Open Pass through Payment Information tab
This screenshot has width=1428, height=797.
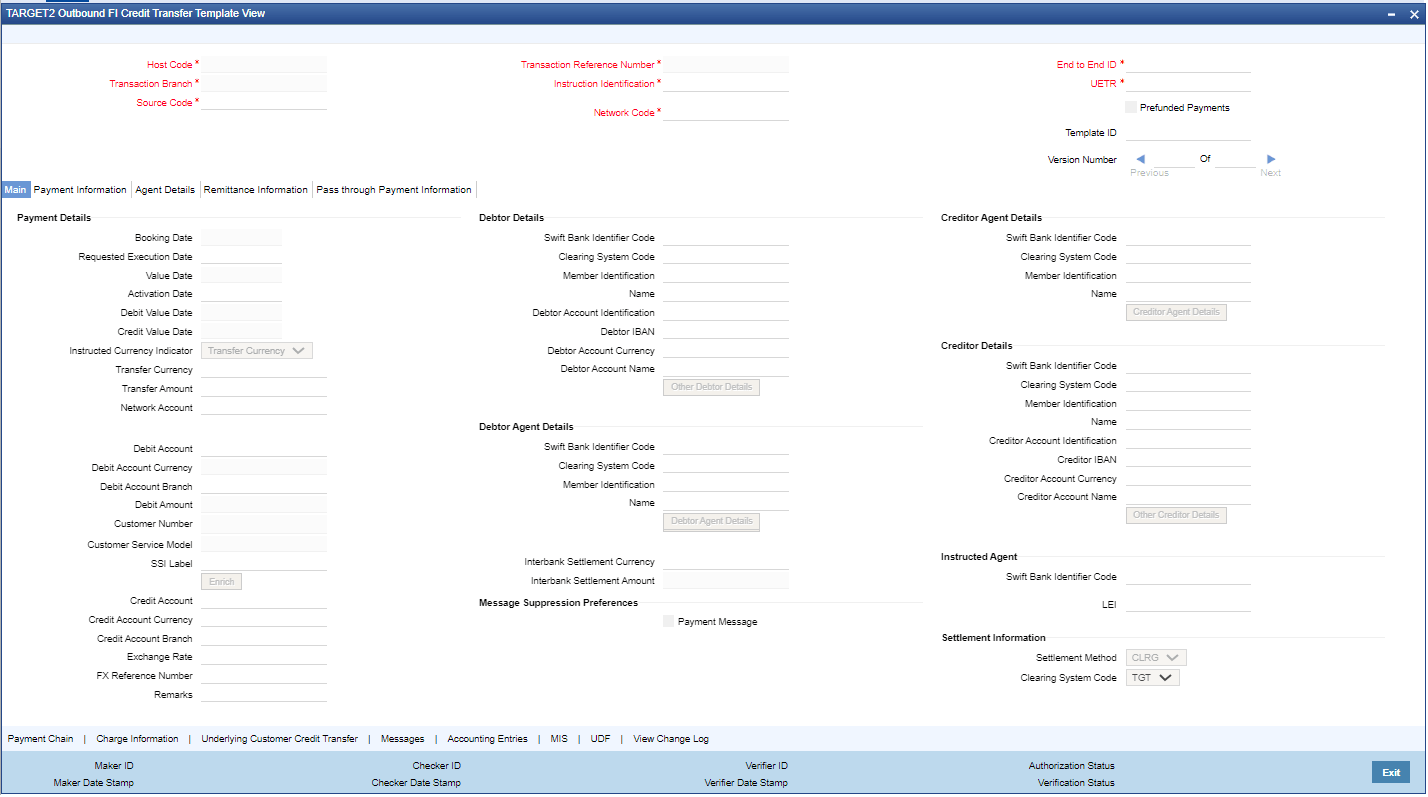click(394, 189)
